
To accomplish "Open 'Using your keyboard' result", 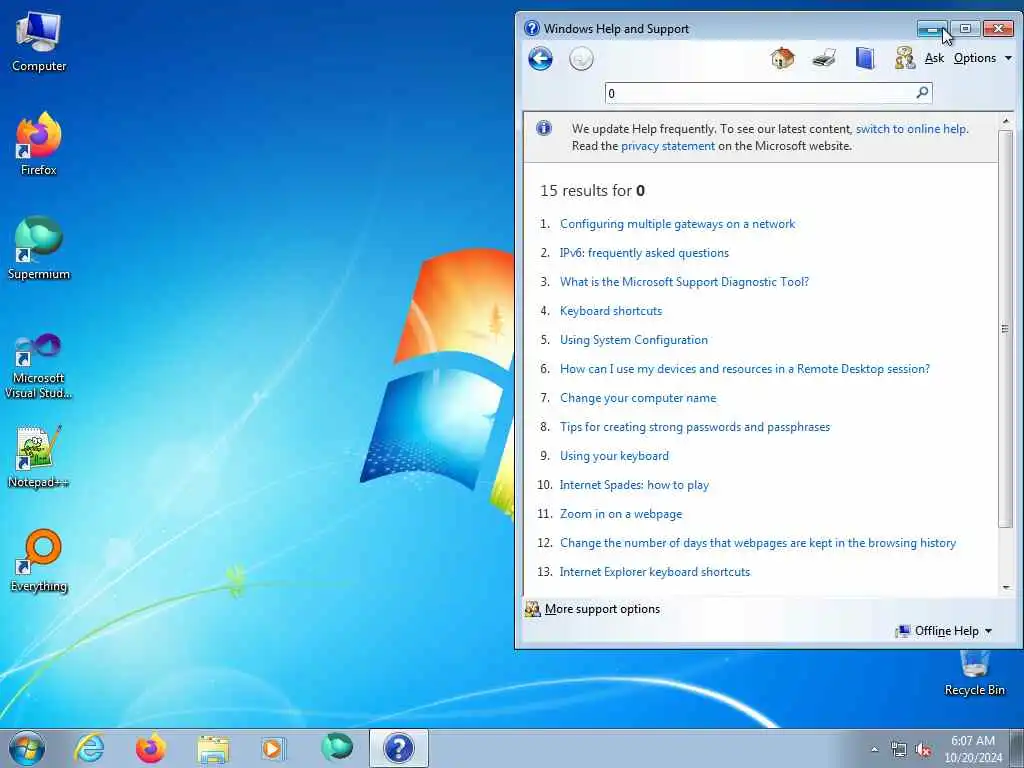I will point(614,456).
